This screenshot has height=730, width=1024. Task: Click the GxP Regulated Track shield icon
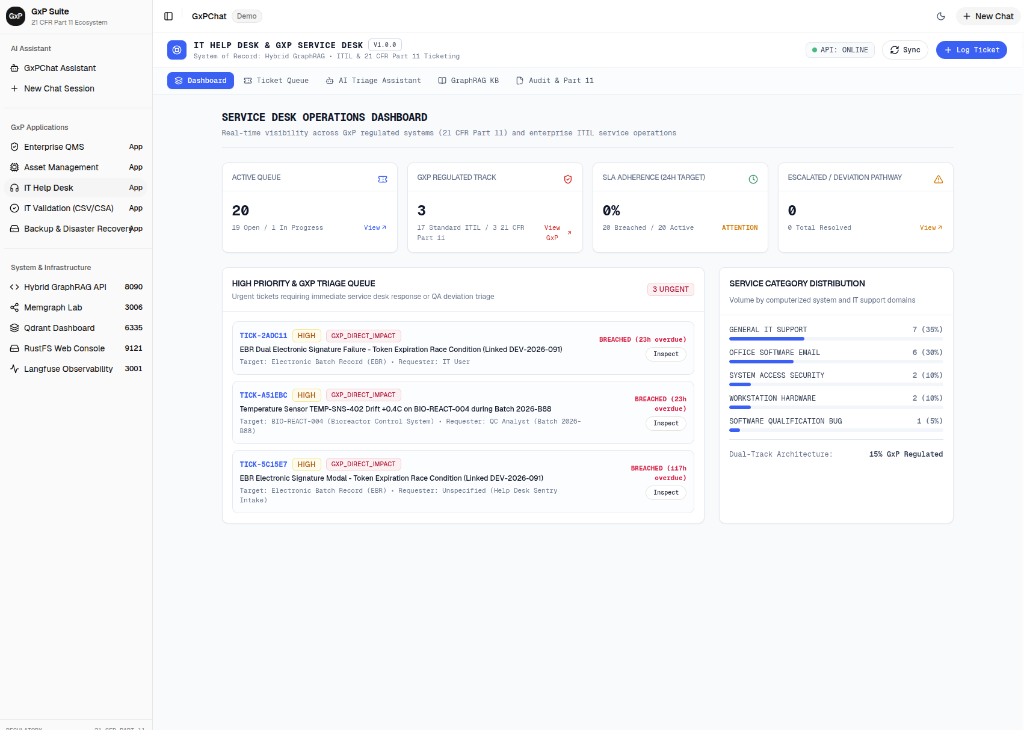(568, 179)
